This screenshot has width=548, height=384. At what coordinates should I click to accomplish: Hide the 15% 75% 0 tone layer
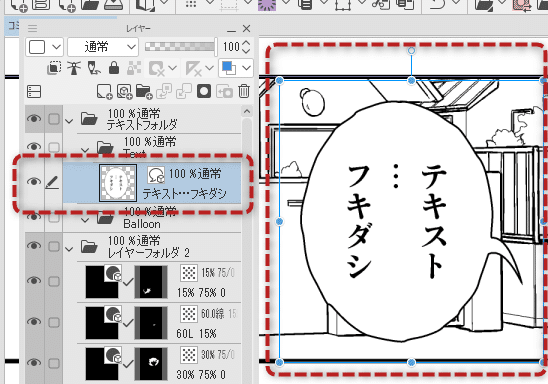coord(34,281)
